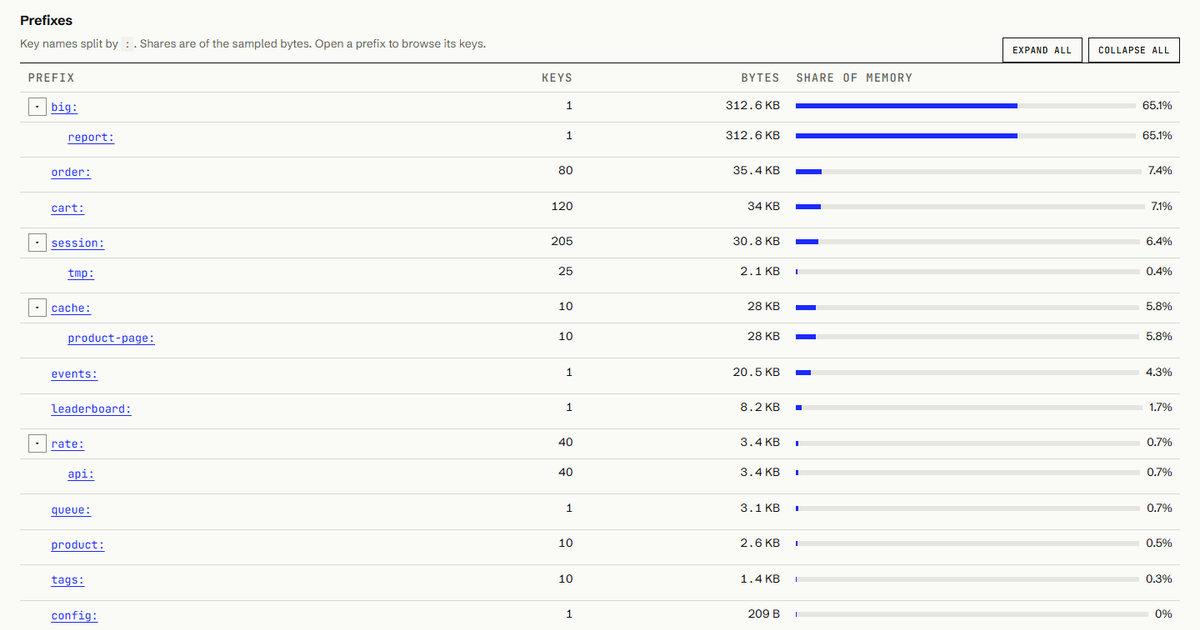Click the 1.7% share value

tap(1161, 407)
